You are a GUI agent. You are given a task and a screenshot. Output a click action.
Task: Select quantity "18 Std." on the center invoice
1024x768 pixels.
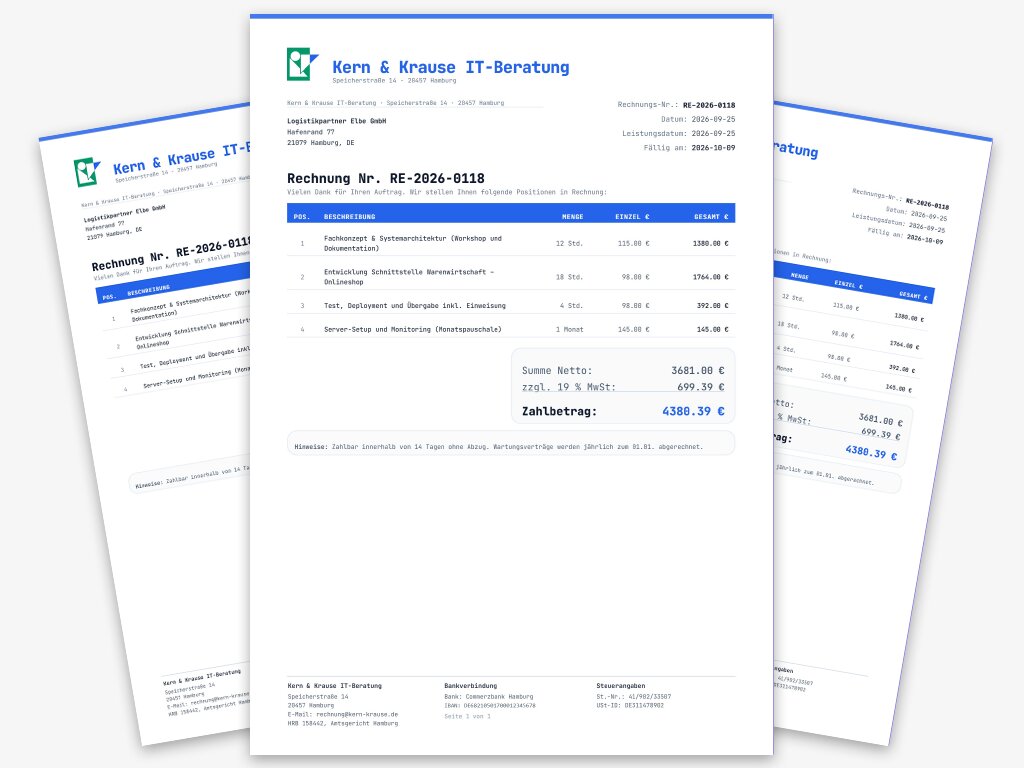(x=569, y=277)
